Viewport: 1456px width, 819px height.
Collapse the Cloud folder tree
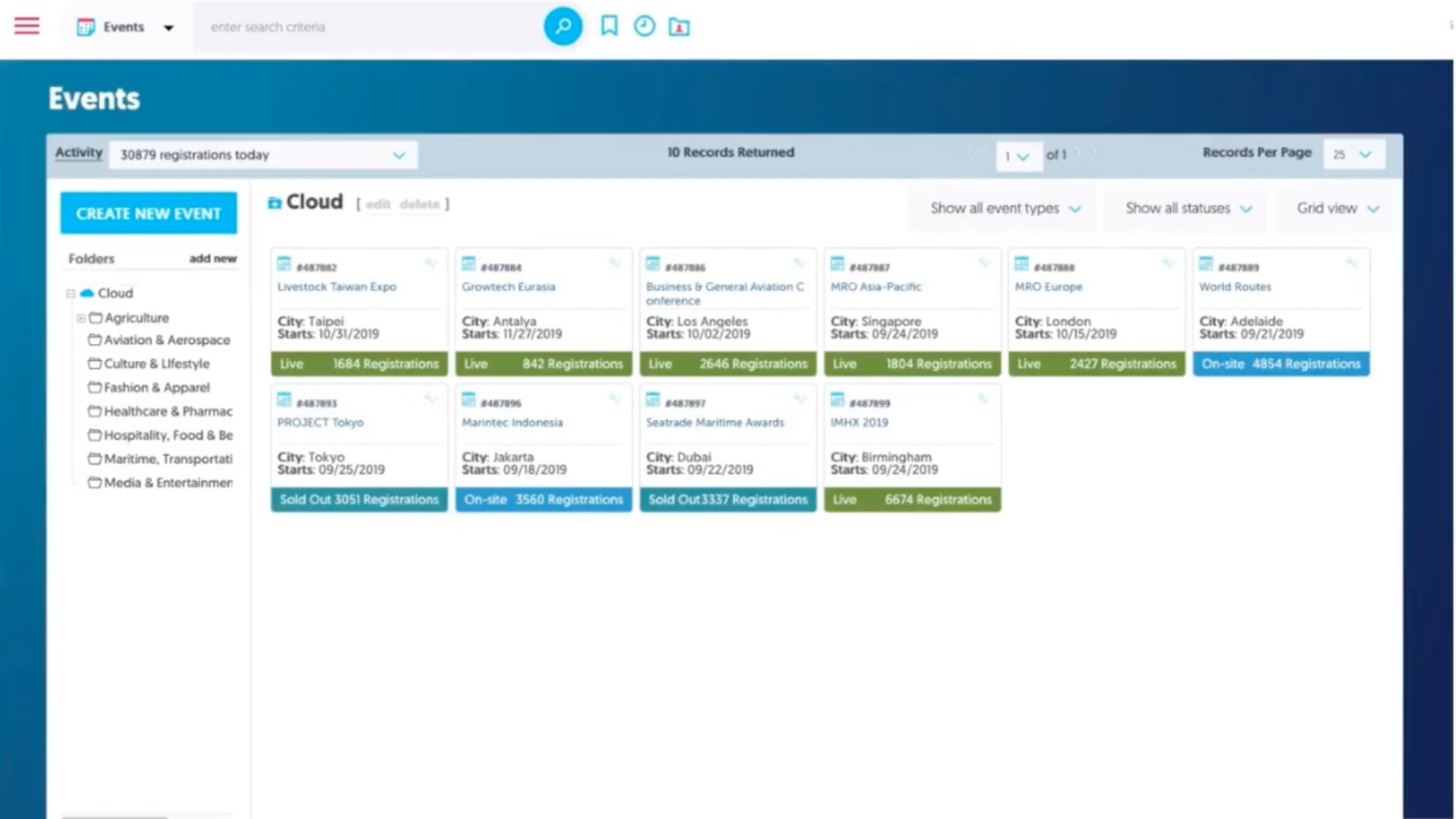click(71, 293)
